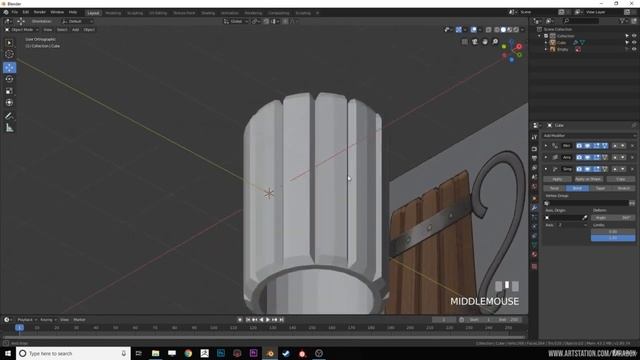
Task: Toggle selectability of Cube in outliner
Action: (x=627, y=42)
